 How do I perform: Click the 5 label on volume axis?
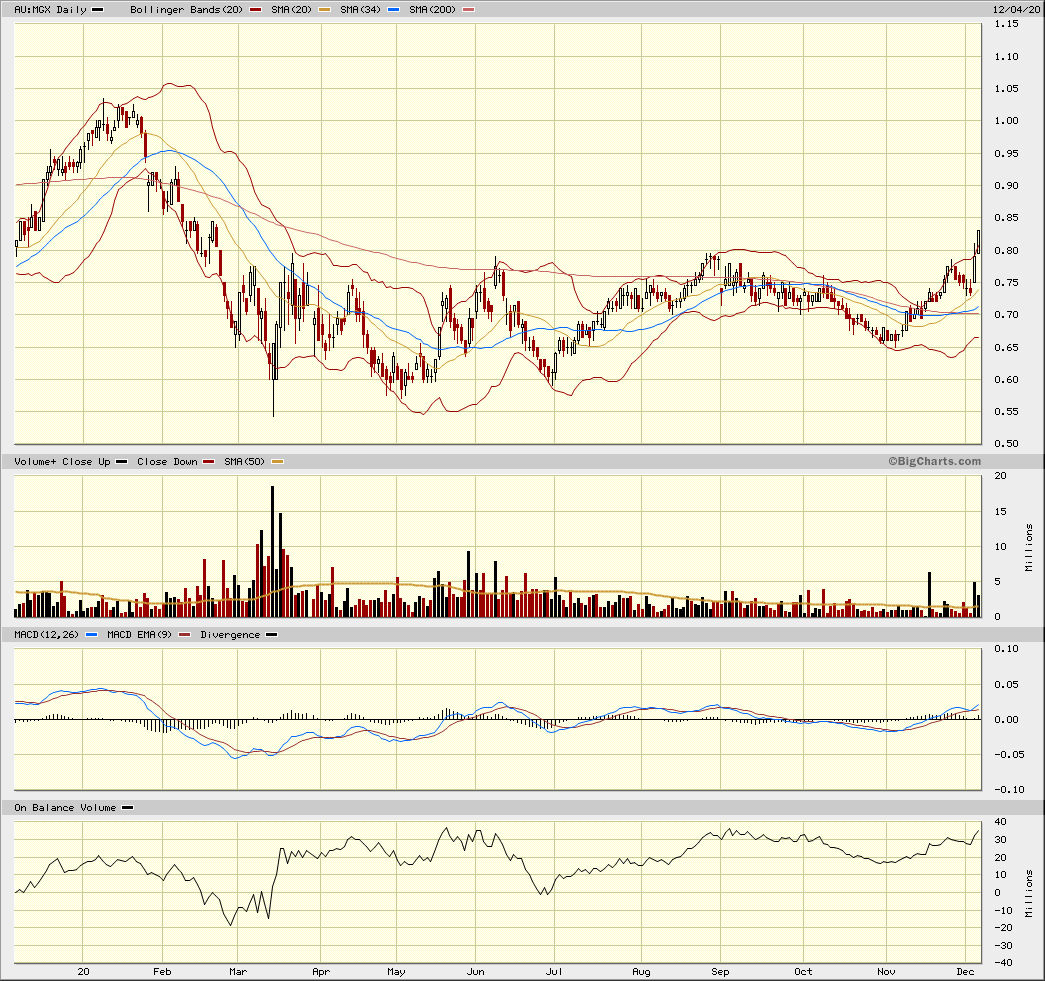[998, 582]
